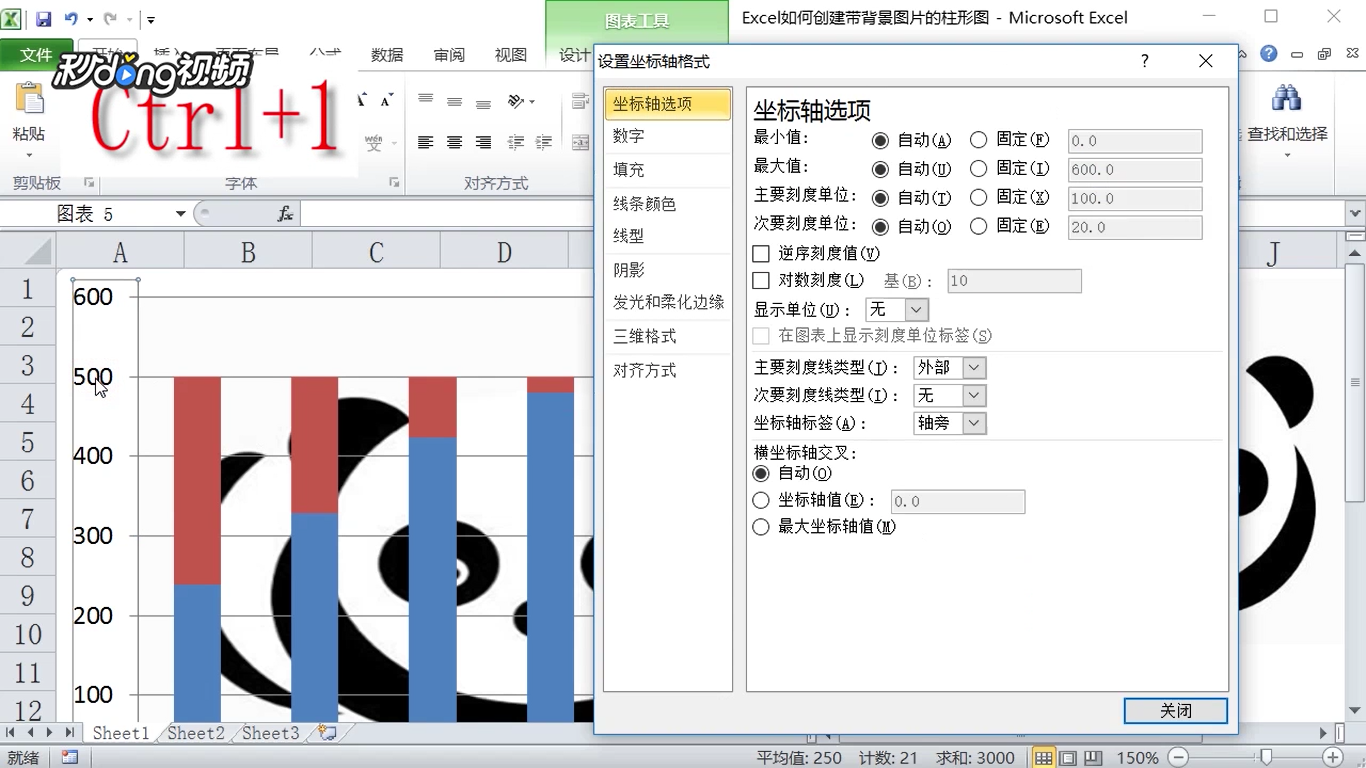This screenshot has height=768, width=1366.
Task: Select Fixed radio for 最小值
Action: pos(978,140)
